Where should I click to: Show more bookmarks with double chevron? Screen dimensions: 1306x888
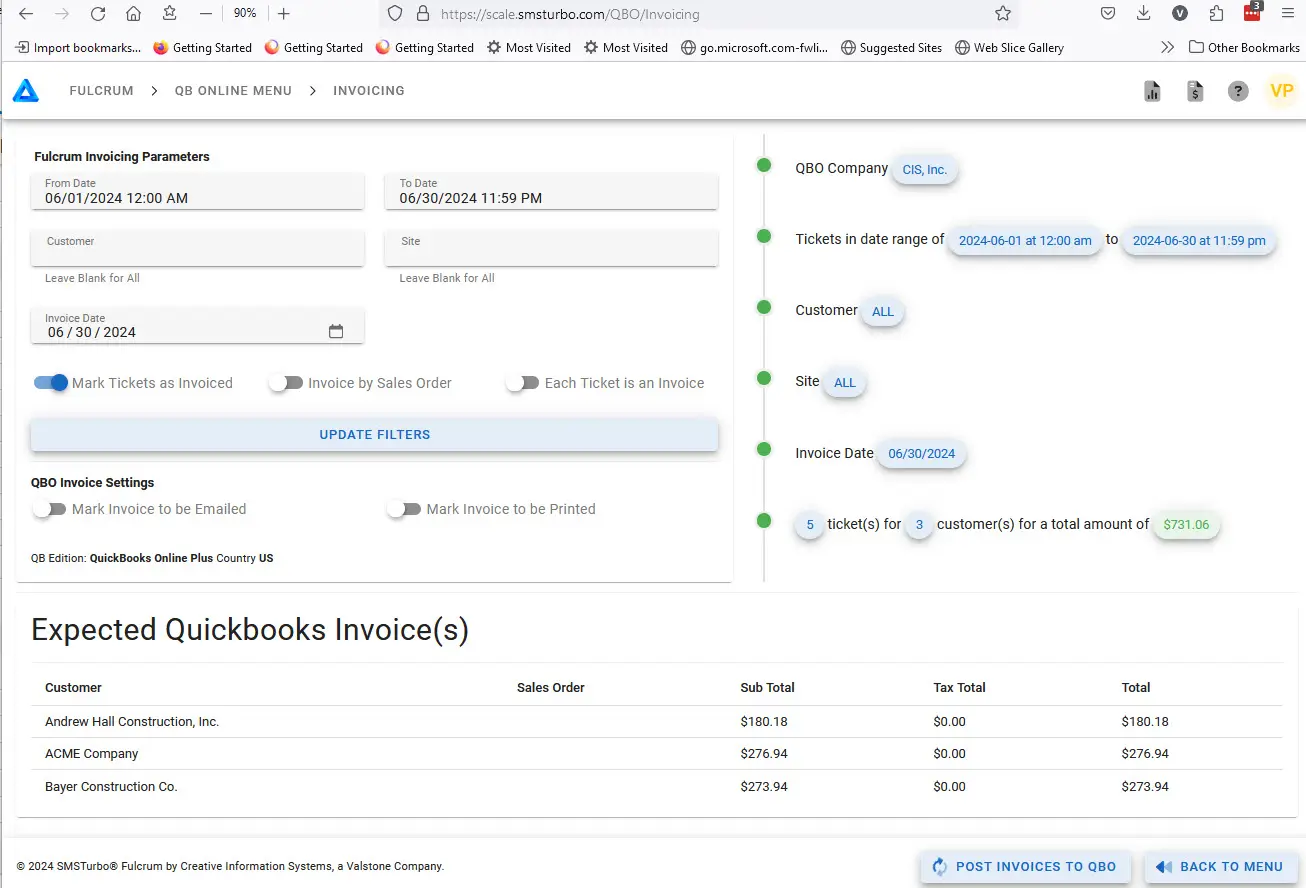pyautogui.click(x=1167, y=47)
